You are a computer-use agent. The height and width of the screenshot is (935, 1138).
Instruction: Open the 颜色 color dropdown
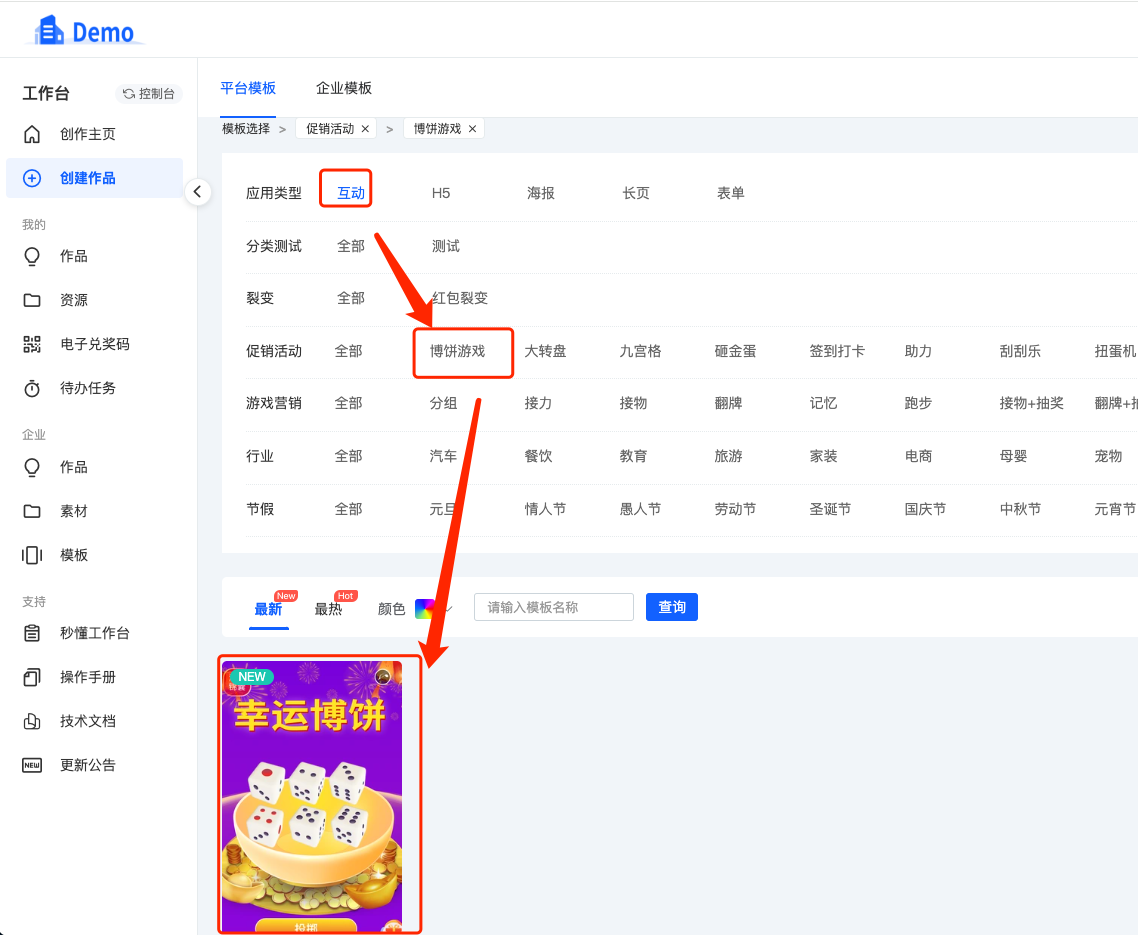[434, 608]
